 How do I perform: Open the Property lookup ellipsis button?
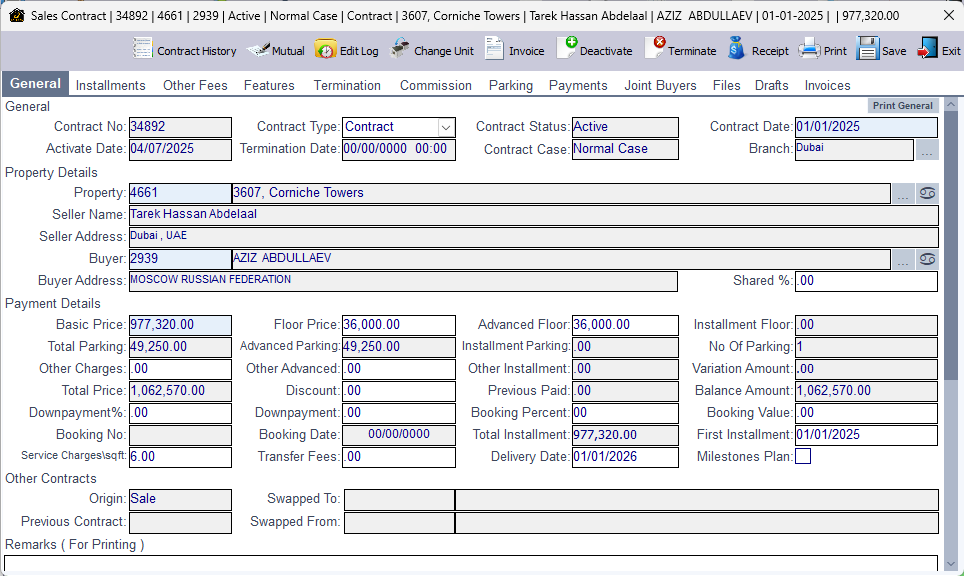903,194
